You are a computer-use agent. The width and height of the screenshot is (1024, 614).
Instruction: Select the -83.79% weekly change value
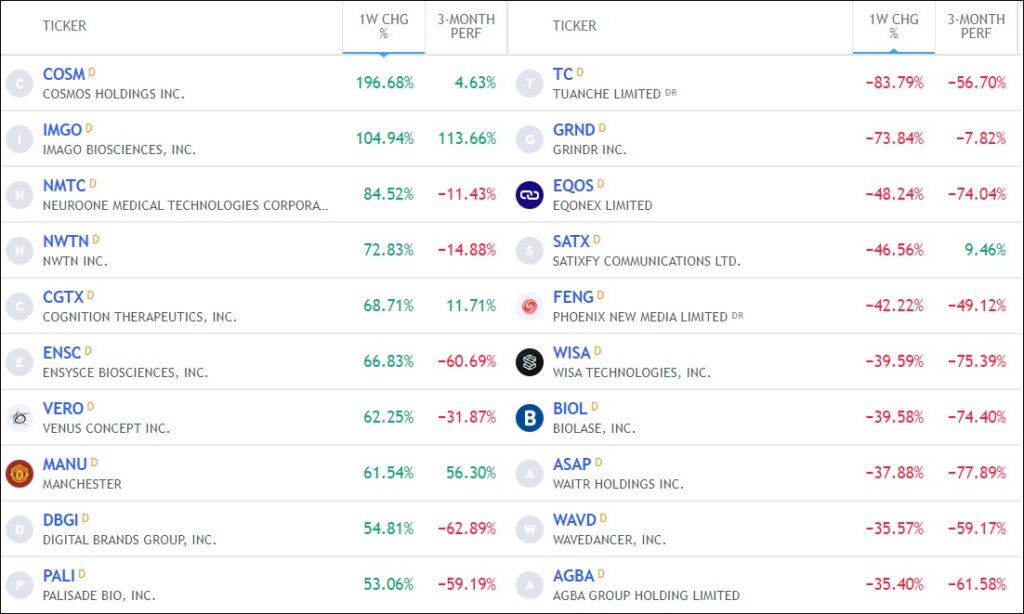[895, 83]
